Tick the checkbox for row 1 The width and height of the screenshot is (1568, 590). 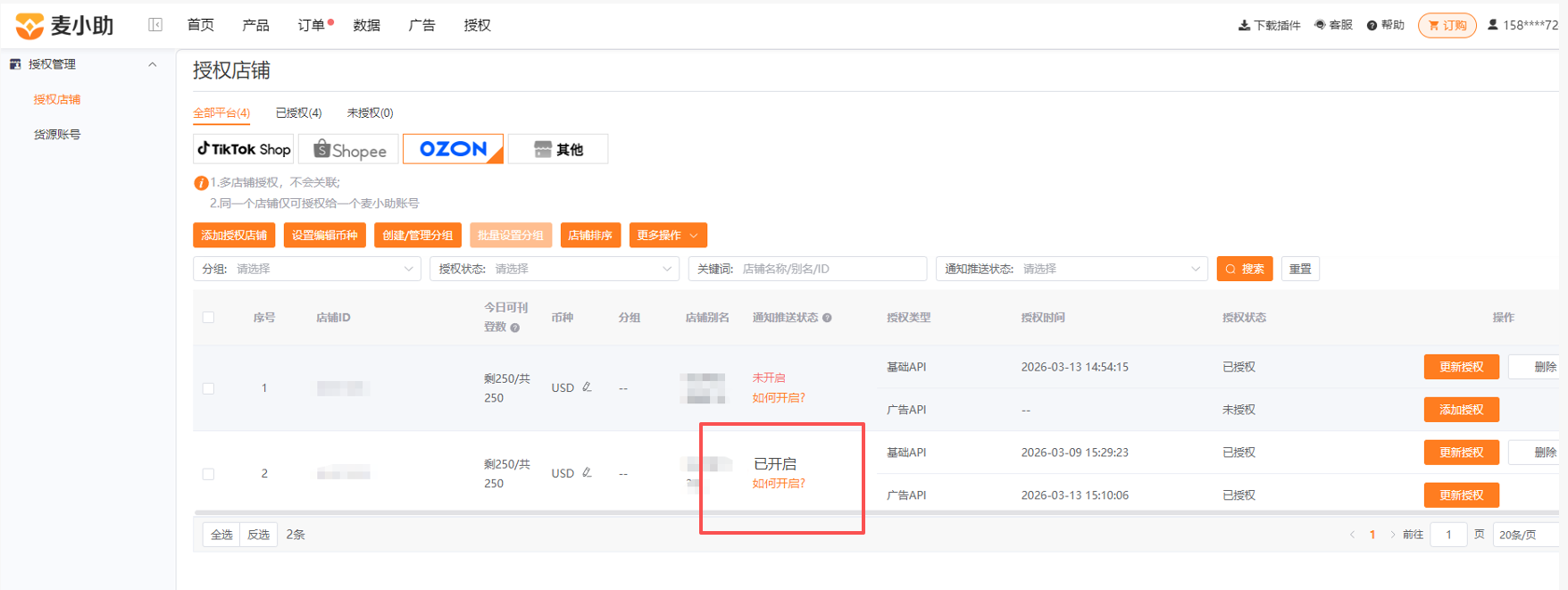[208, 388]
